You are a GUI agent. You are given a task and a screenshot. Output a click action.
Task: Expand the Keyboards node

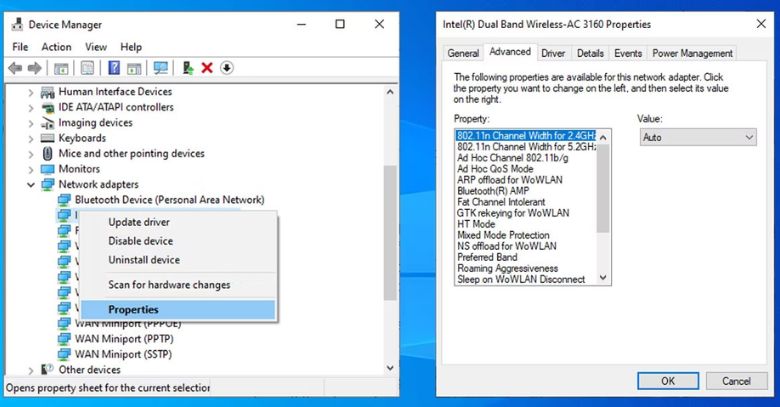(31, 139)
